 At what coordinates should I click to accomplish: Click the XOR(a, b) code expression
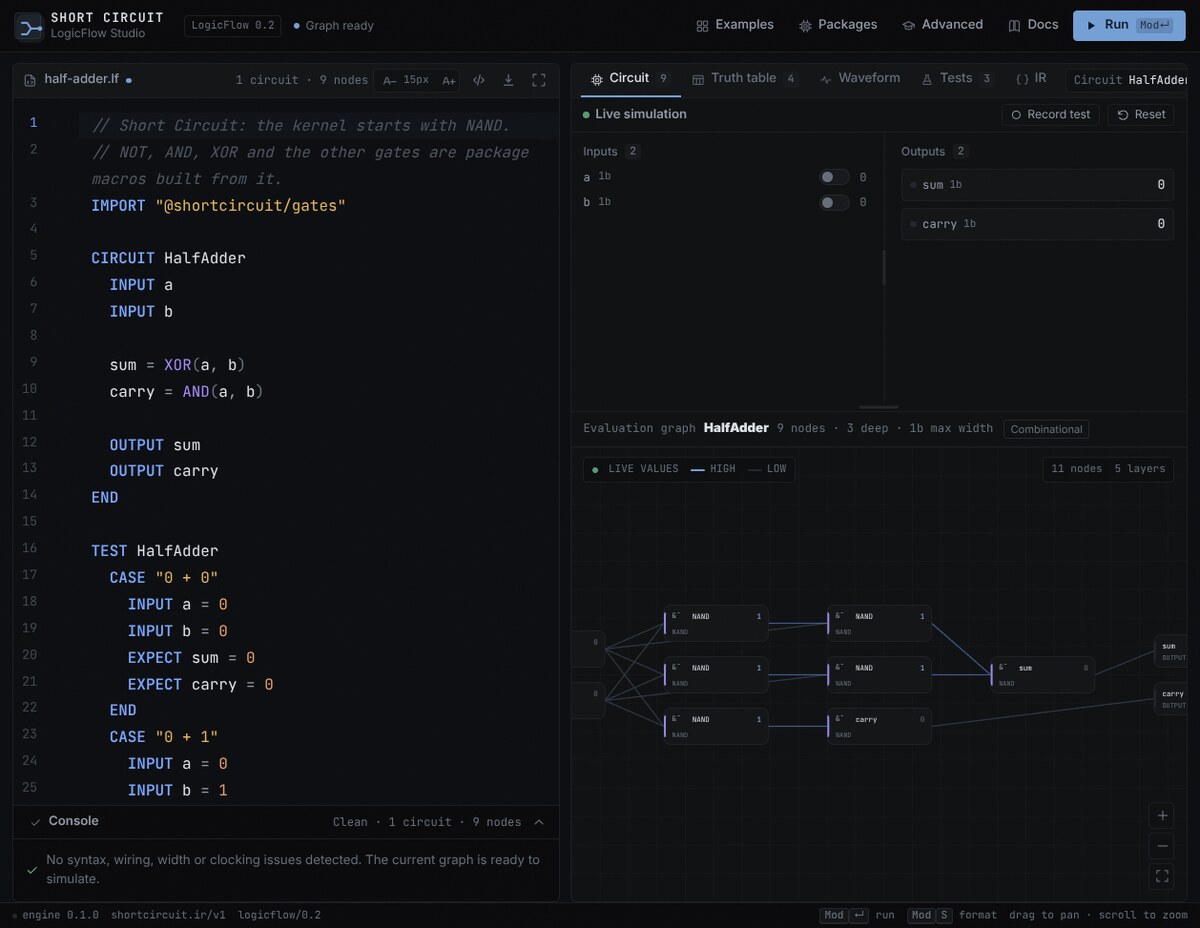coord(205,365)
